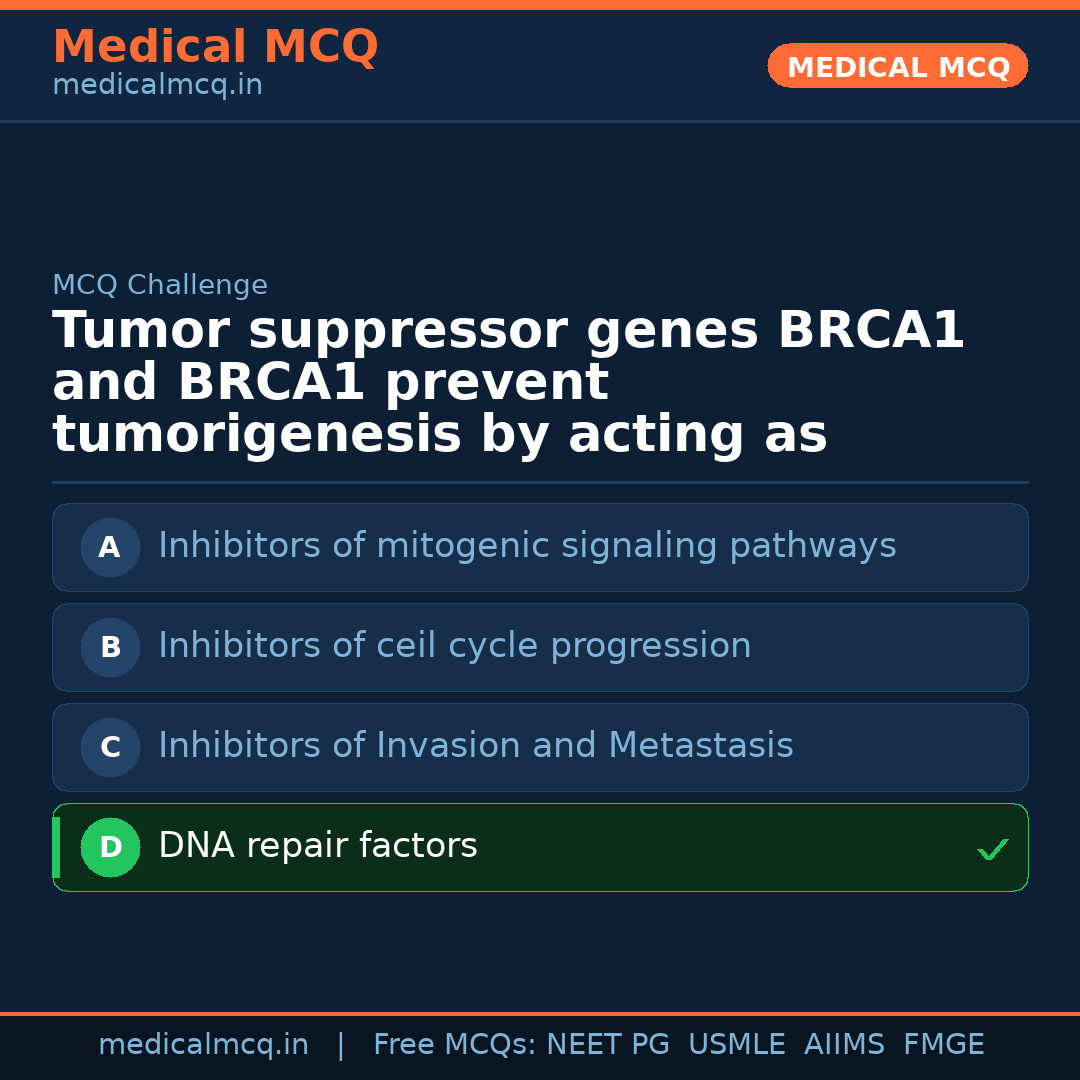Image resolution: width=1080 pixels, height=1080 pixels.
Task: Click the orange "Medical MCQ" header title
Action: pos(215,47)
